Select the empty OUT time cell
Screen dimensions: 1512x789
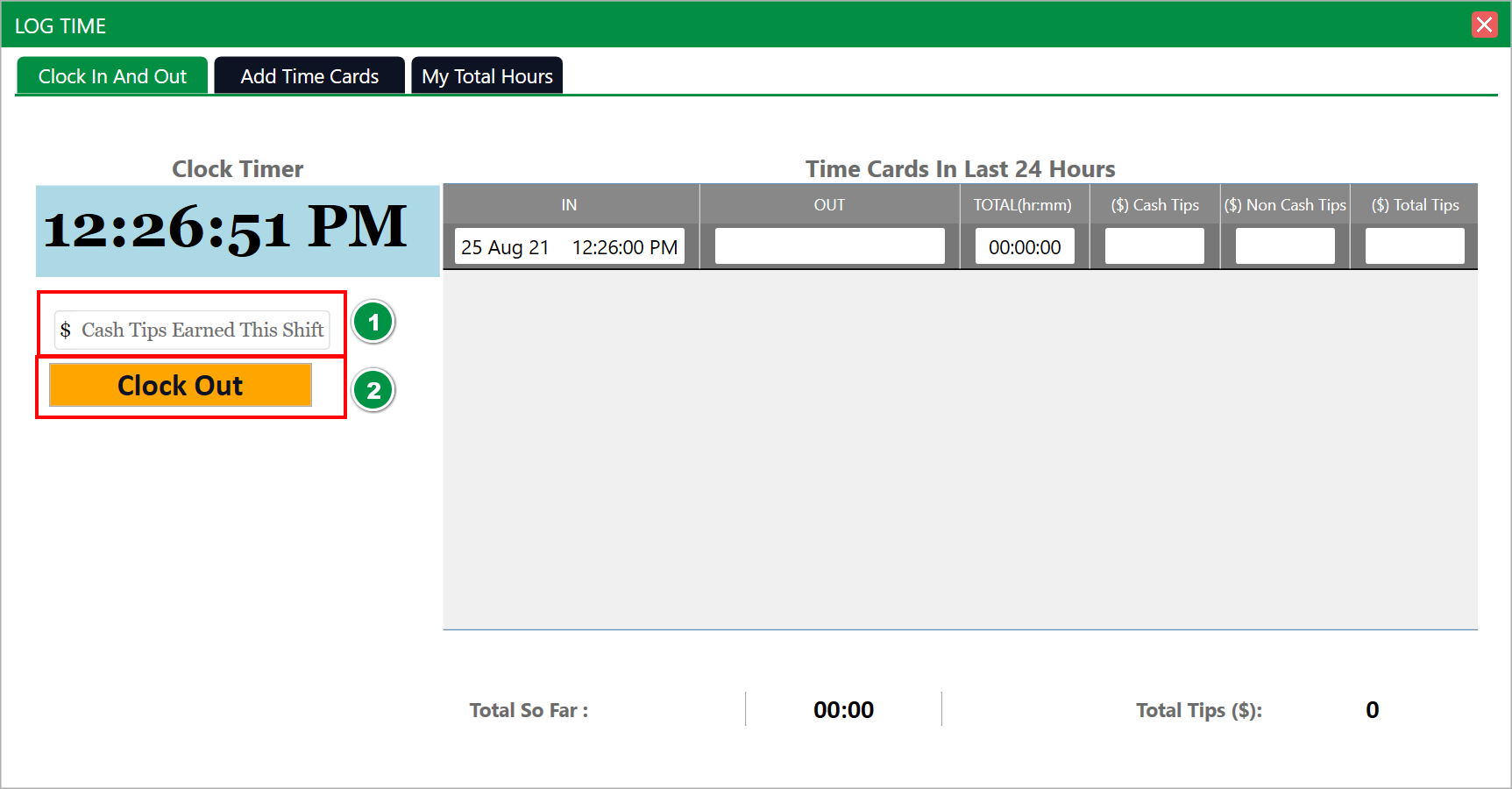[829, 246]
